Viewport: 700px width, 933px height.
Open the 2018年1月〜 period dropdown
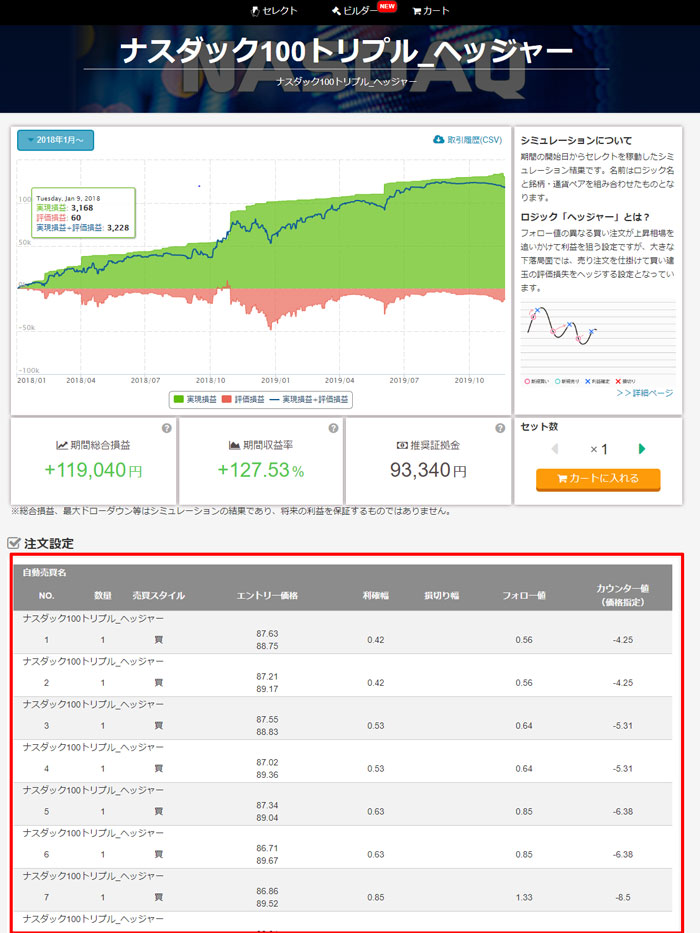(55, 140)
